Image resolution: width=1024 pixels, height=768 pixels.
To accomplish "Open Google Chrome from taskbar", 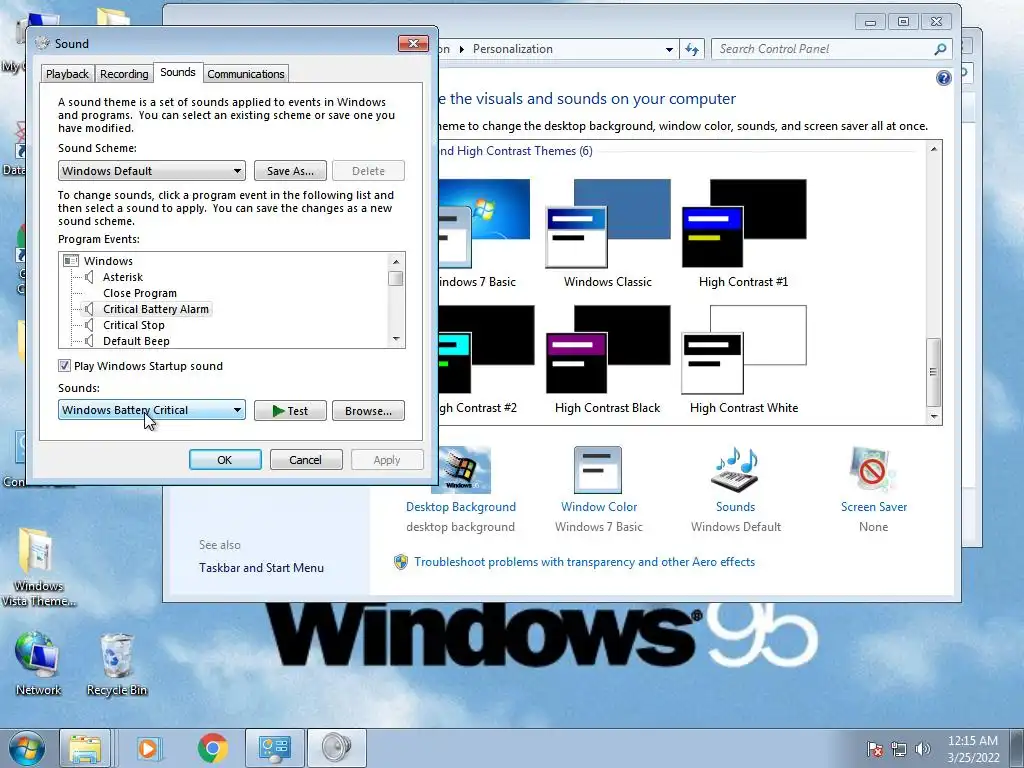I will 212,748.
